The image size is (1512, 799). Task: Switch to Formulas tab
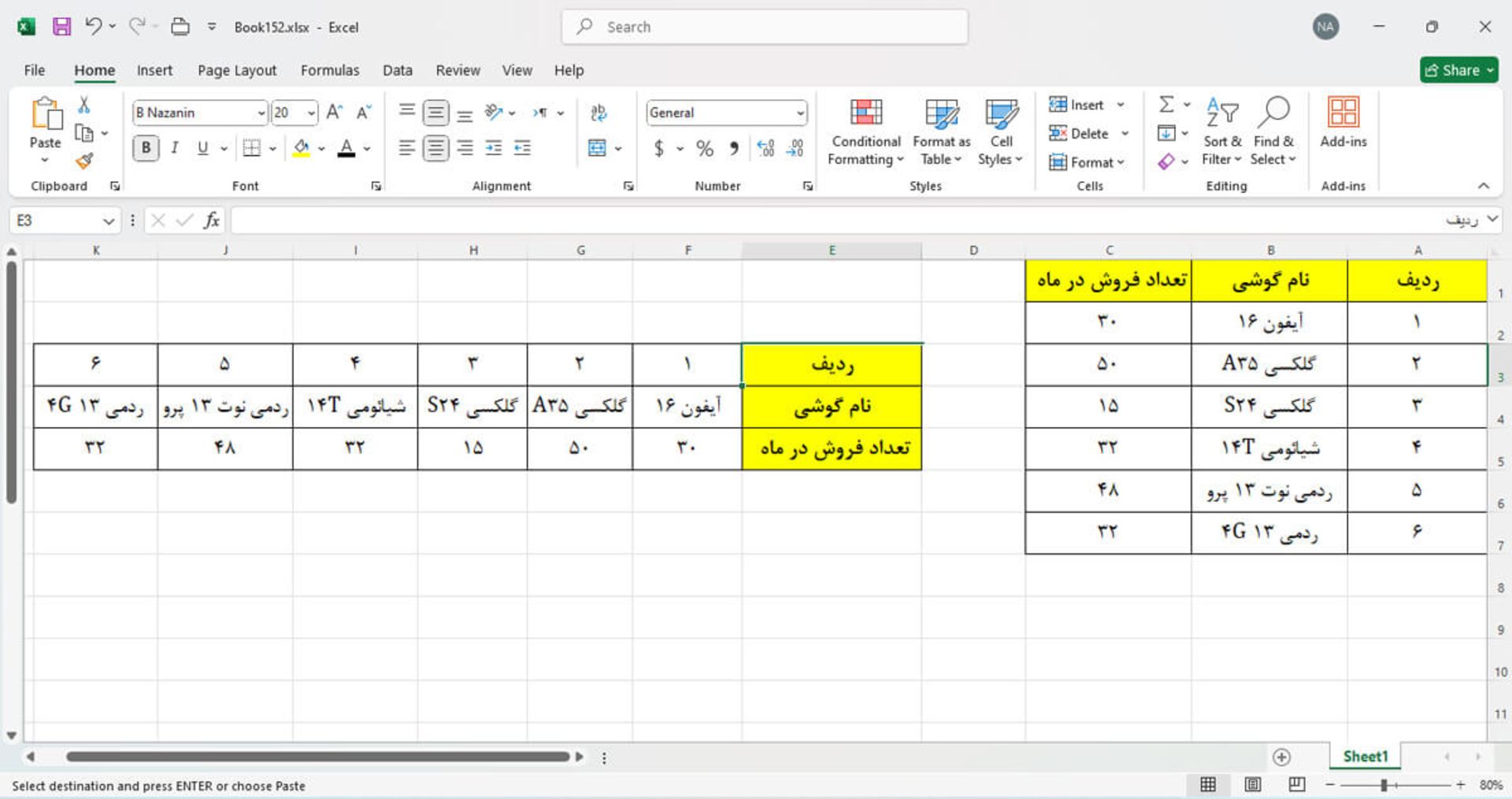[x=330, y=70]
